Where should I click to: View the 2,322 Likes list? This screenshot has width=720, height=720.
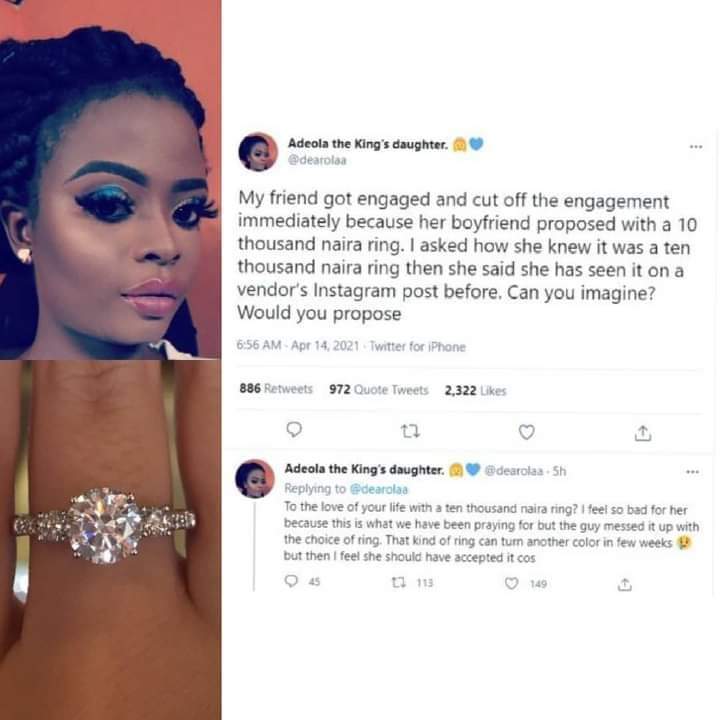[x=475, y=391]
